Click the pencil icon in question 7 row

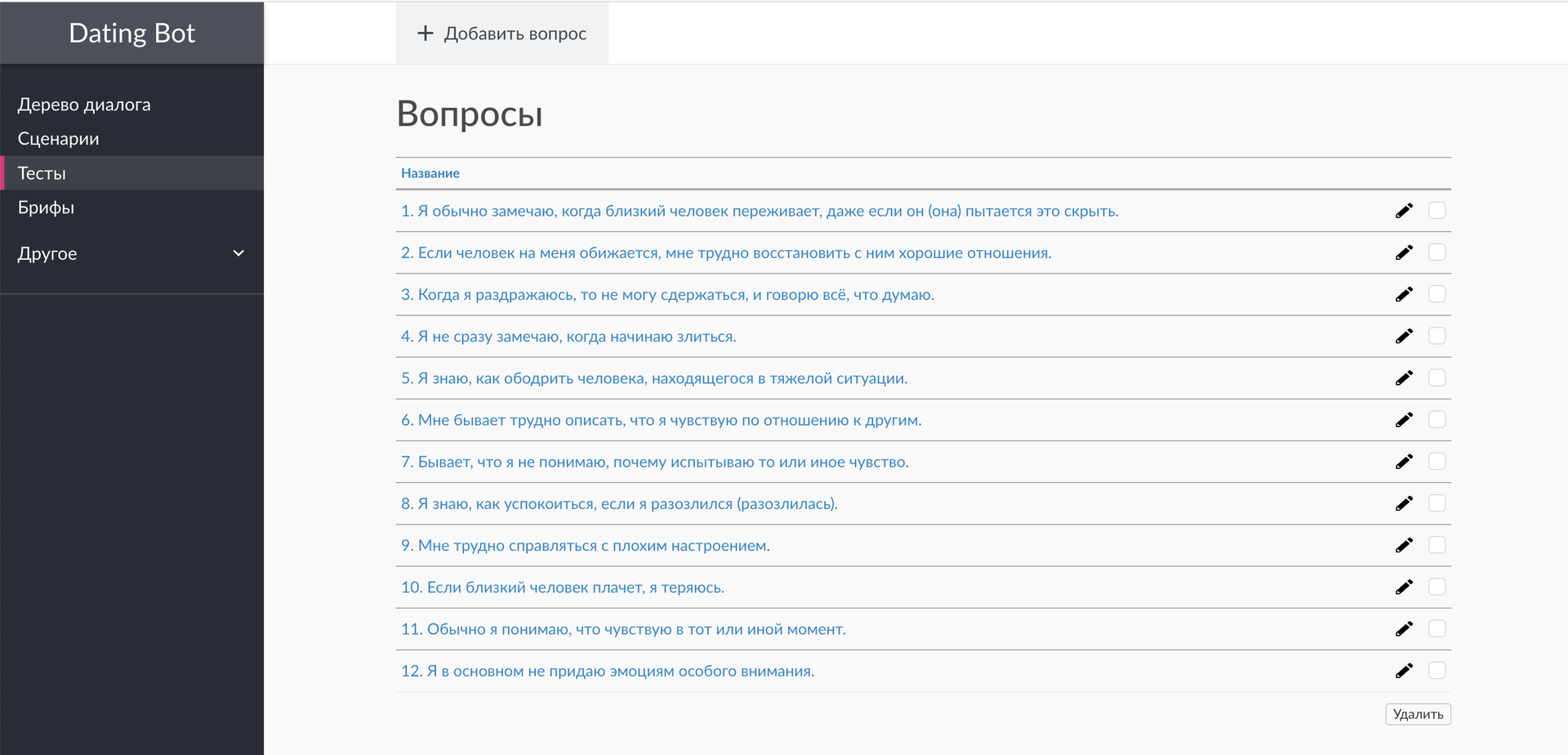(1404, 462)
